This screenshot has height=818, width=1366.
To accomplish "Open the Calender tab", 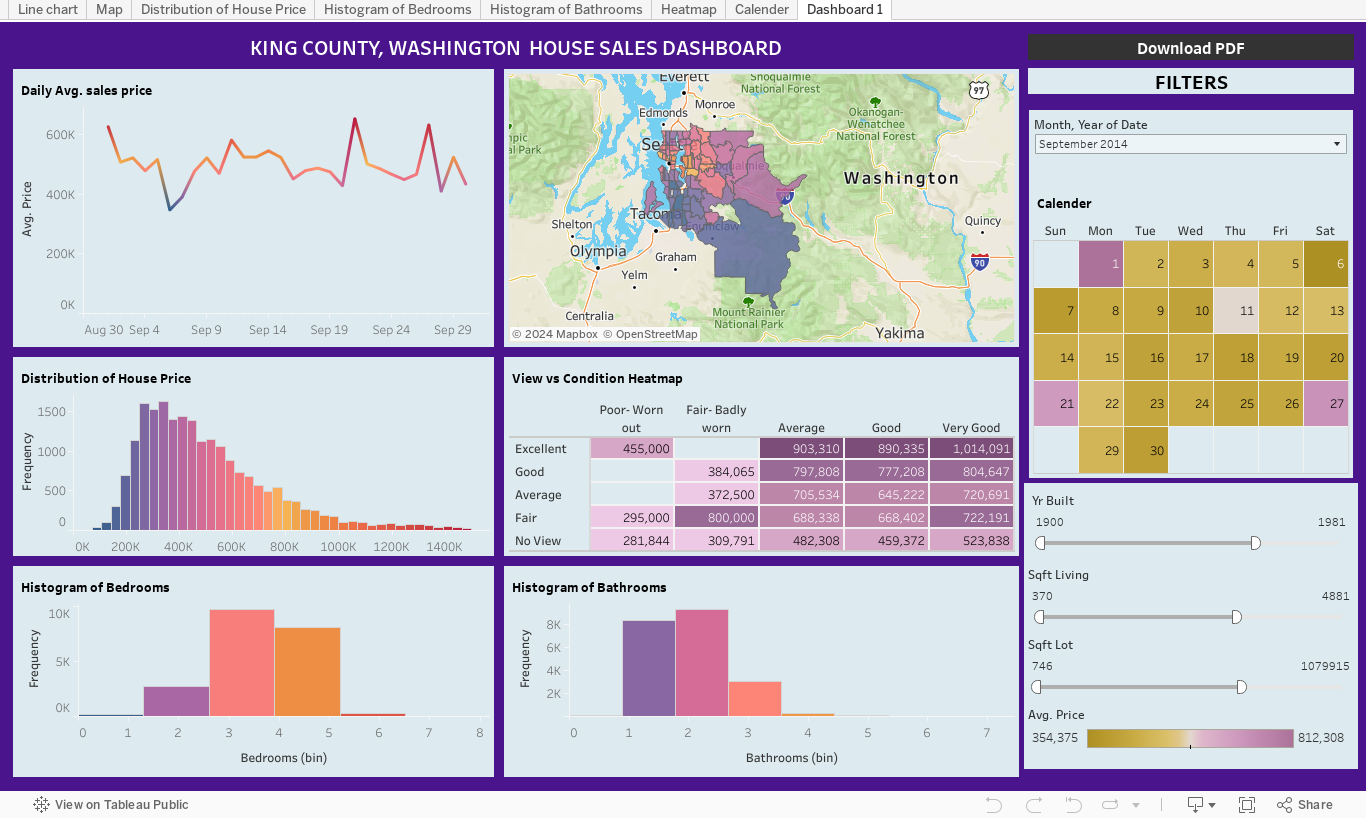I will [762, 9].
